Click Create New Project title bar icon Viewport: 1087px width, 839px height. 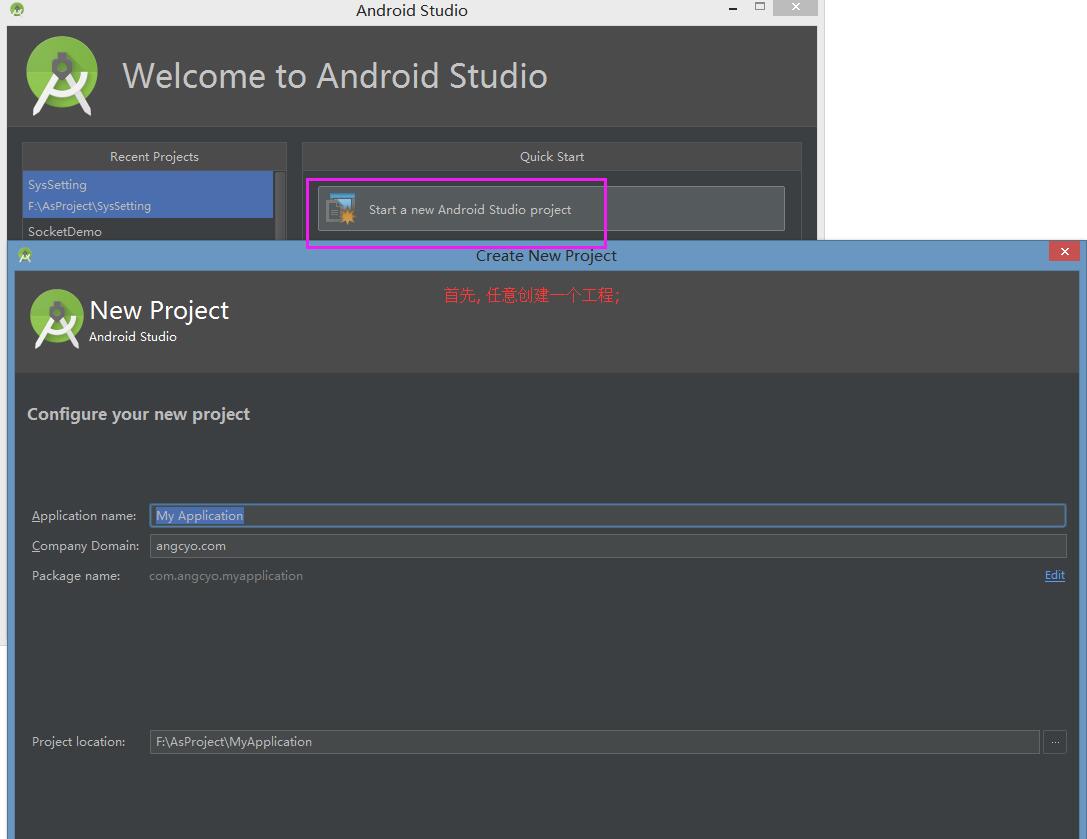25,256
